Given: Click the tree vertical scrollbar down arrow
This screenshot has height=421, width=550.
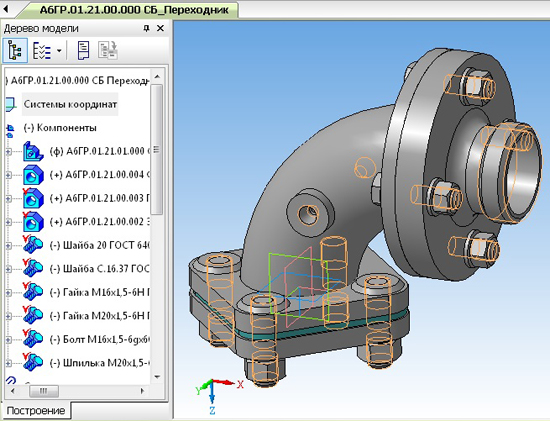Looking at the screenshot, I should (157, 377).
